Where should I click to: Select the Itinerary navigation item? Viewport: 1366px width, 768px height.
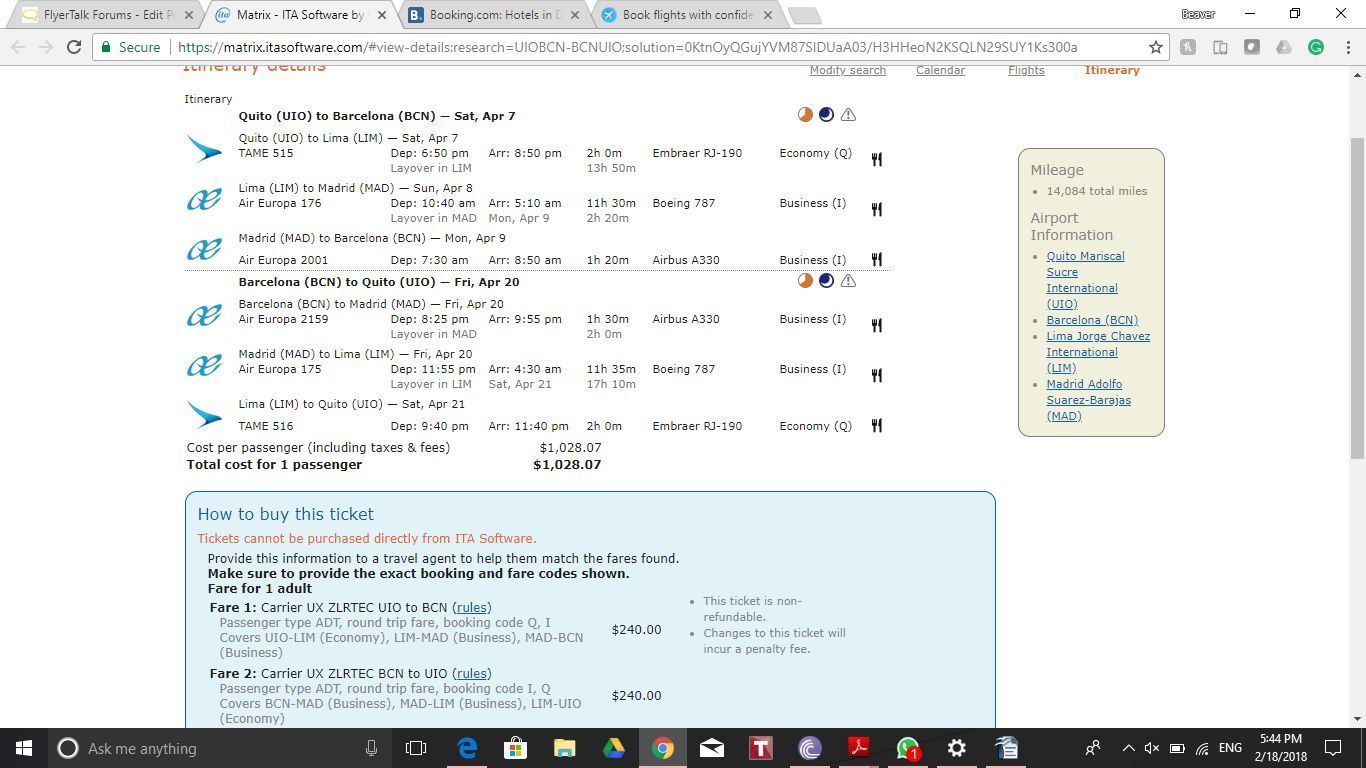(1112, 70)
